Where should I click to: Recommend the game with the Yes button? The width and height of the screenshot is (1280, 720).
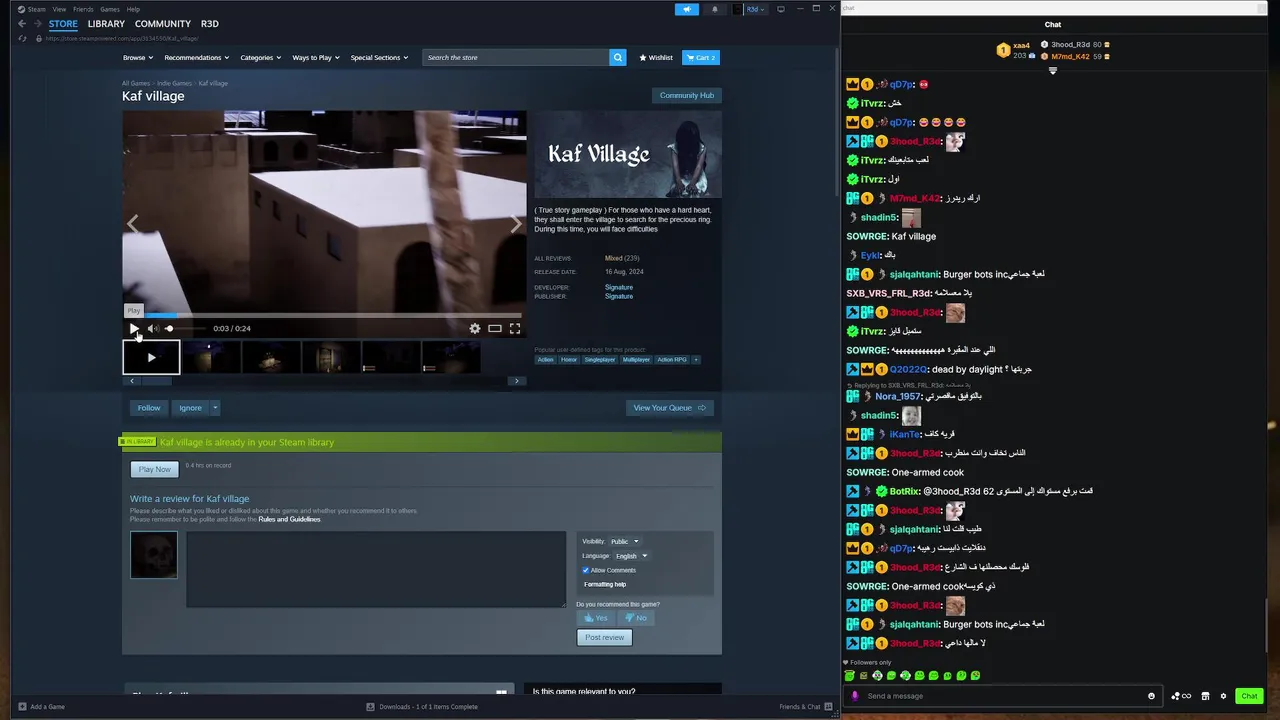click(596, 618)
